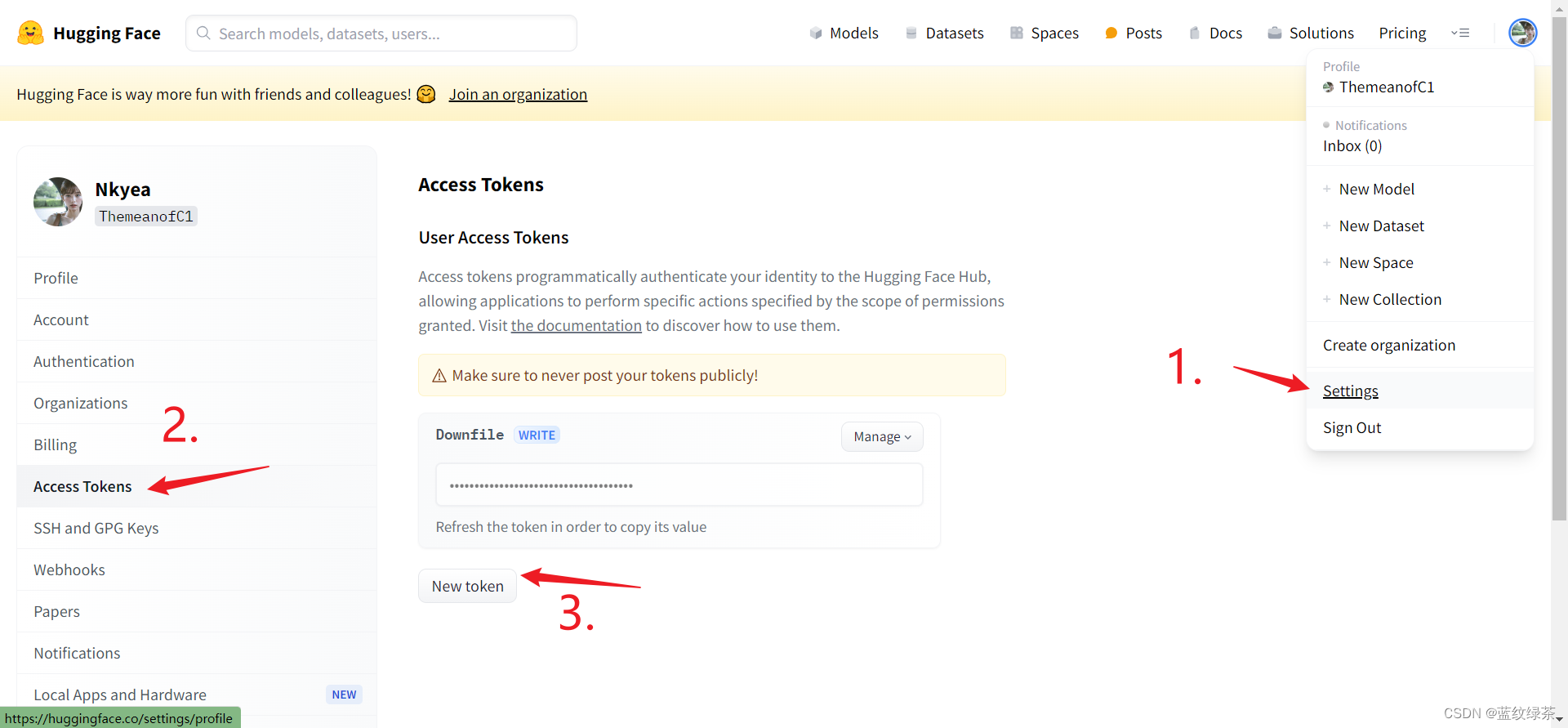Click the WRITE badge on Downfile
The width and height of the screenshot is (1568, 728).
pos(537,435)
